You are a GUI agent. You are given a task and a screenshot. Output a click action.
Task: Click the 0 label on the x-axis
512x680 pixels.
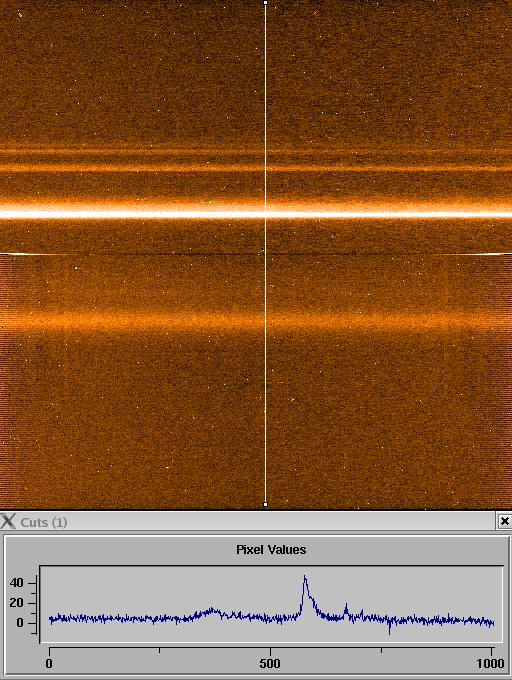tap(49, 663)
